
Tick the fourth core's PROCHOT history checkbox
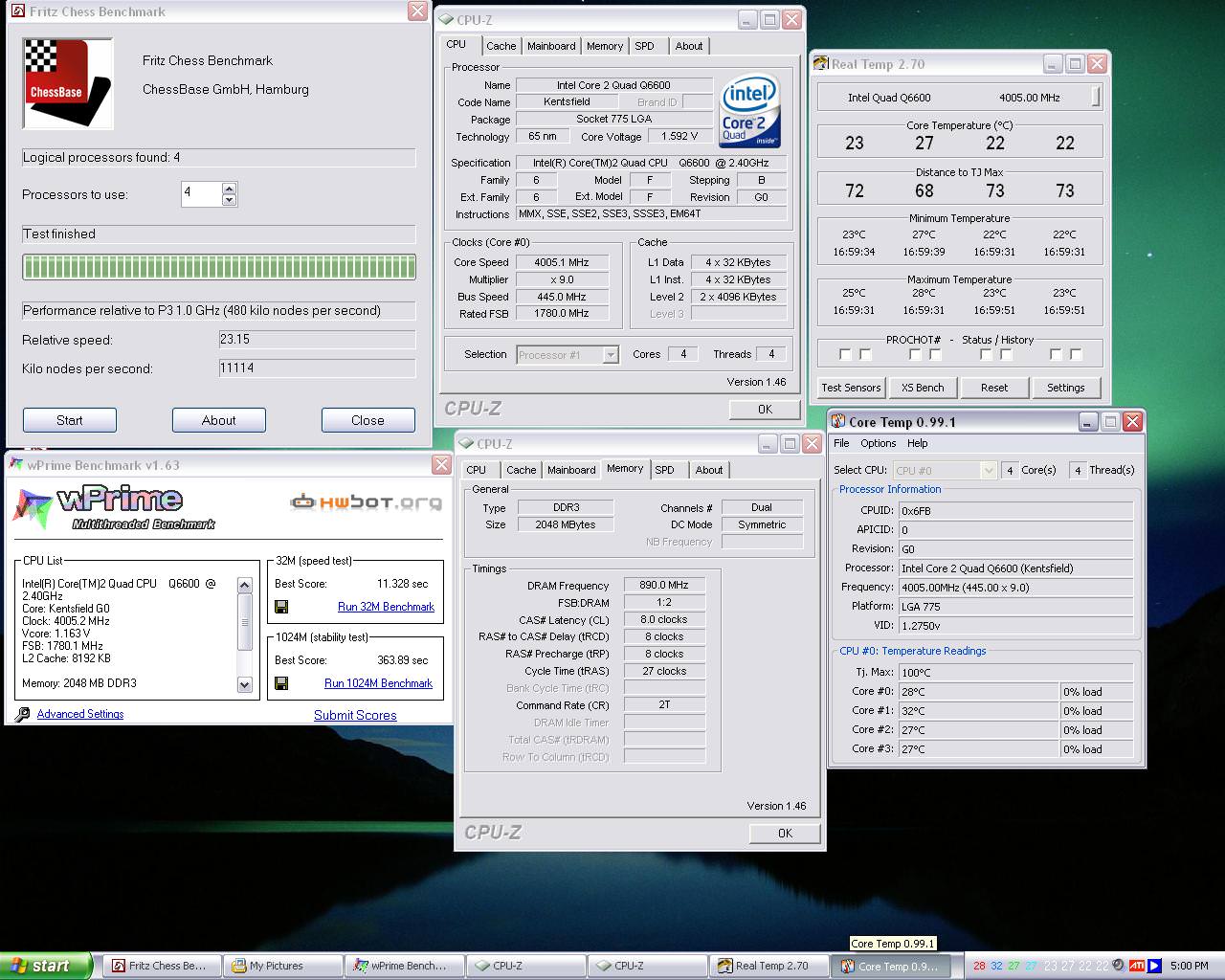pyautogui.click(x=1076, y=354)
